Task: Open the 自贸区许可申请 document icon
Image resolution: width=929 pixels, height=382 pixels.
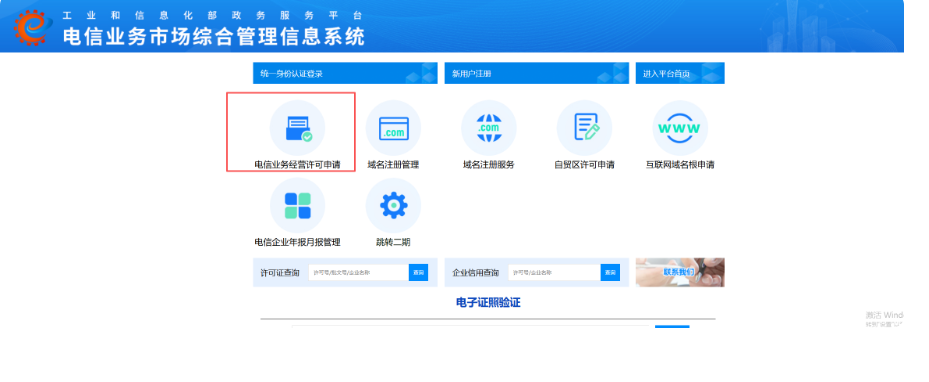Action: pos(584,128)
